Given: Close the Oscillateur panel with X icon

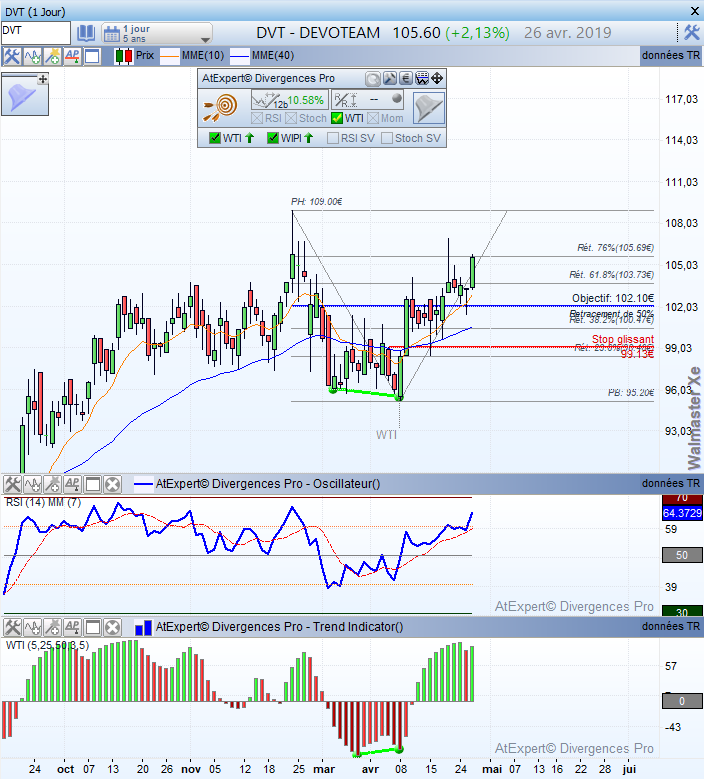Looking at the screenshot, I should (113, 484).
